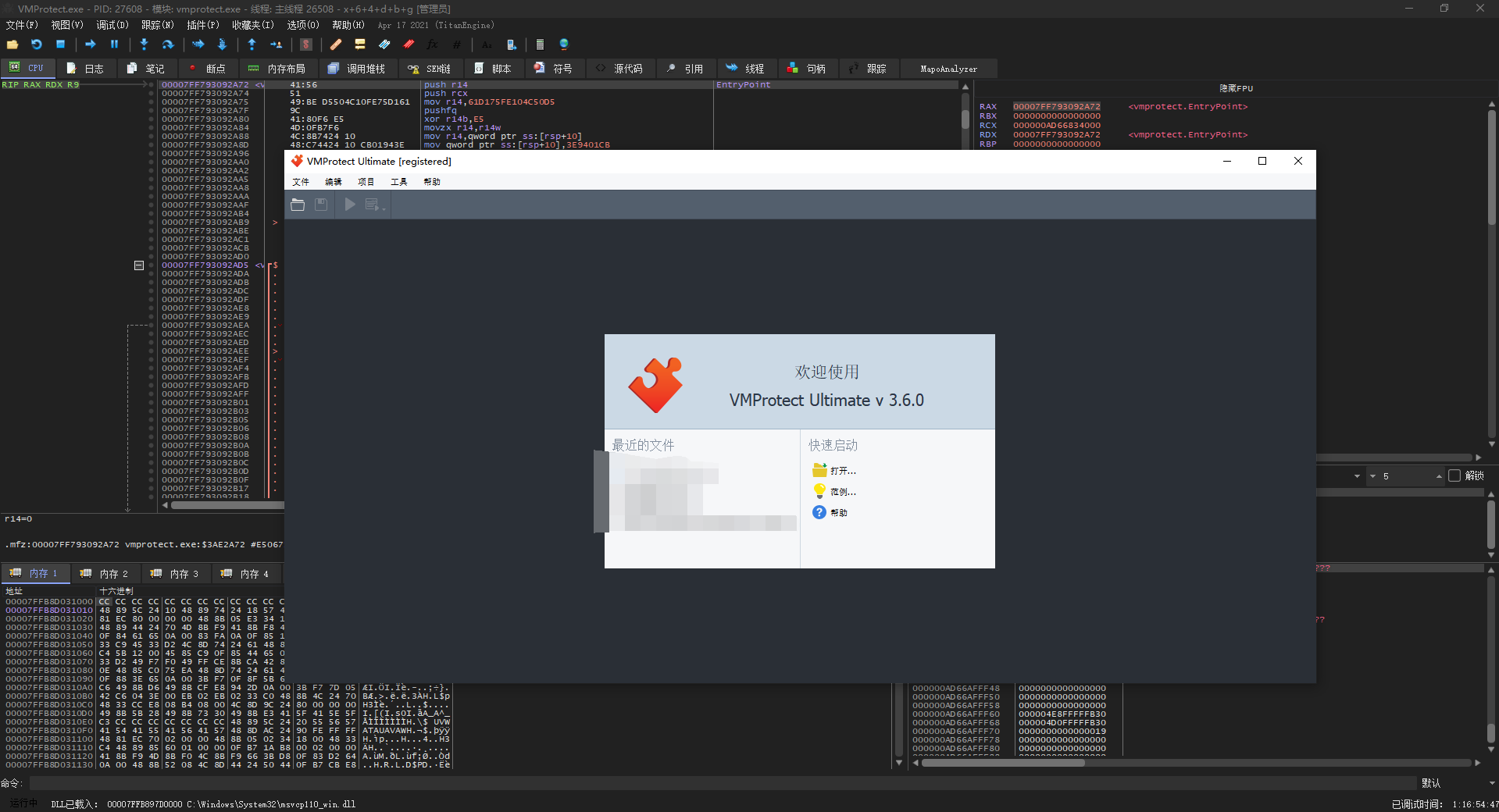Restart the debugged program via toolbar icon
Image resolution: width=1499 pixels, height=812 pixels.
36,45
